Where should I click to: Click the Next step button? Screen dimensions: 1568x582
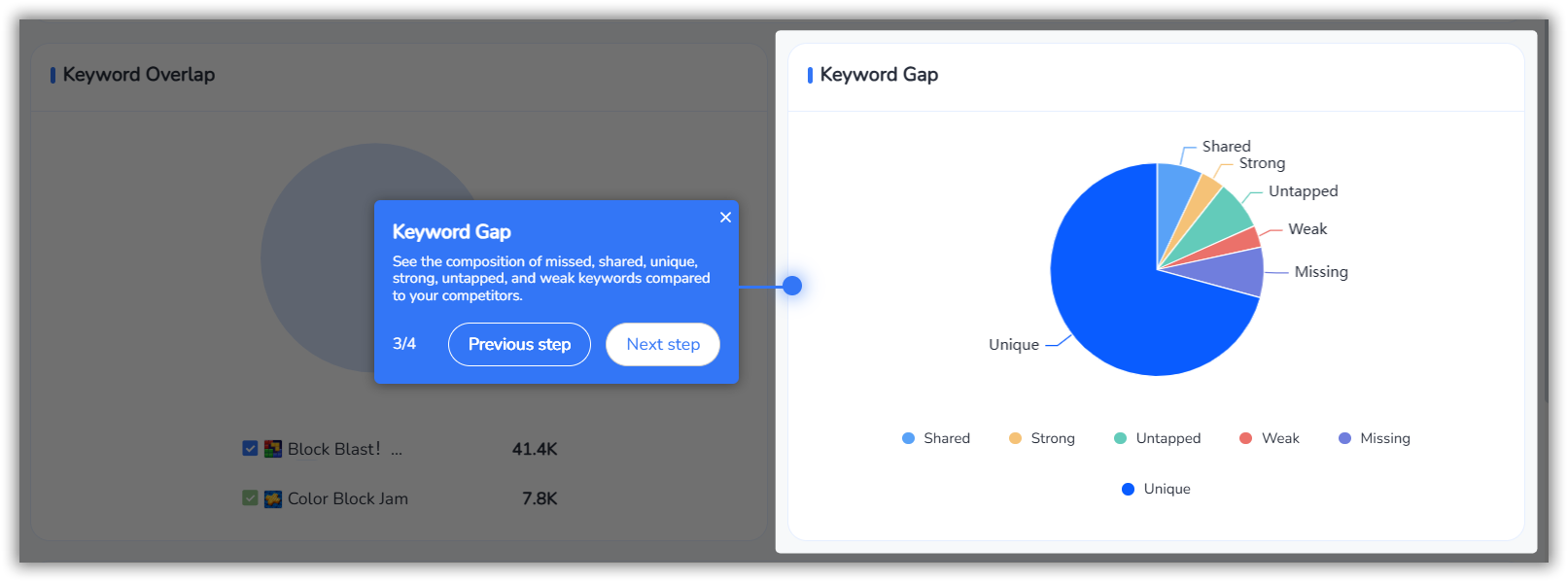pyautogui.click(x=663, y=345)
